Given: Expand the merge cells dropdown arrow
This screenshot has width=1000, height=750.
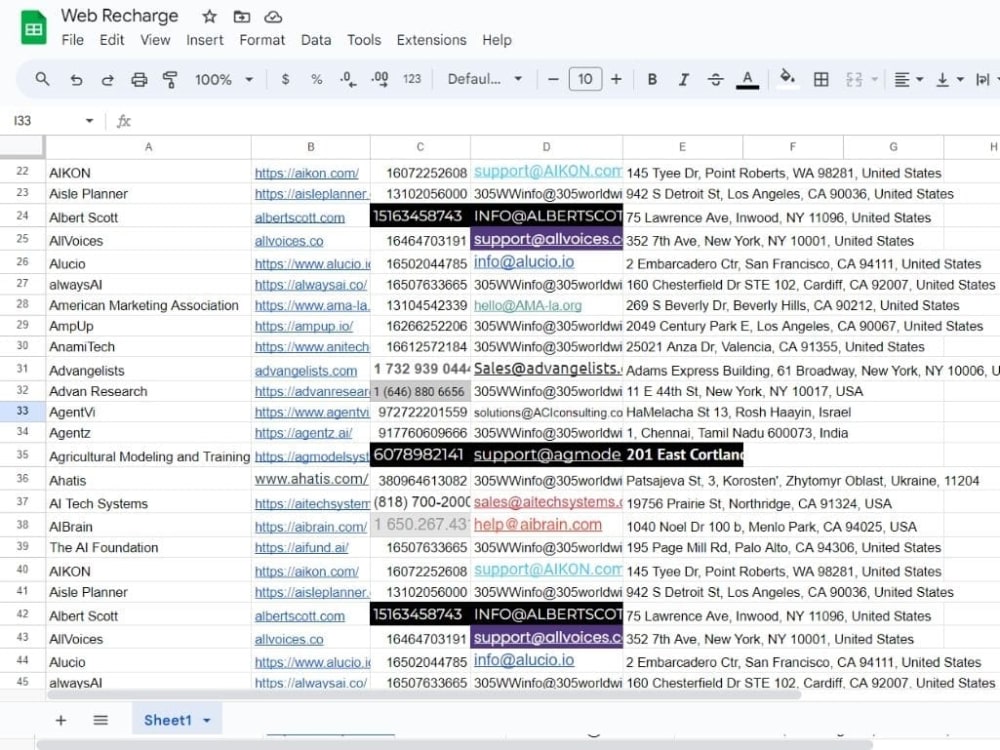Looking at the screenshot, I should 874,79.
